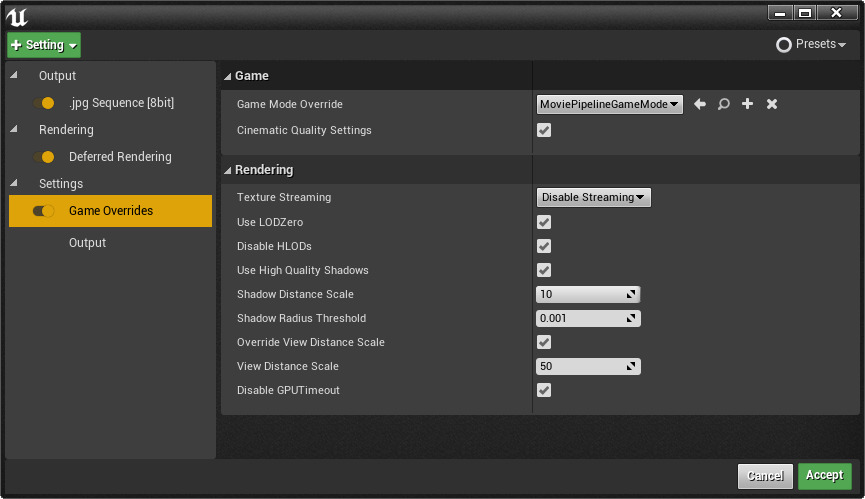Click the Cancel button
The height and width of the screenshot is (499, 865).
coord(765,476)
